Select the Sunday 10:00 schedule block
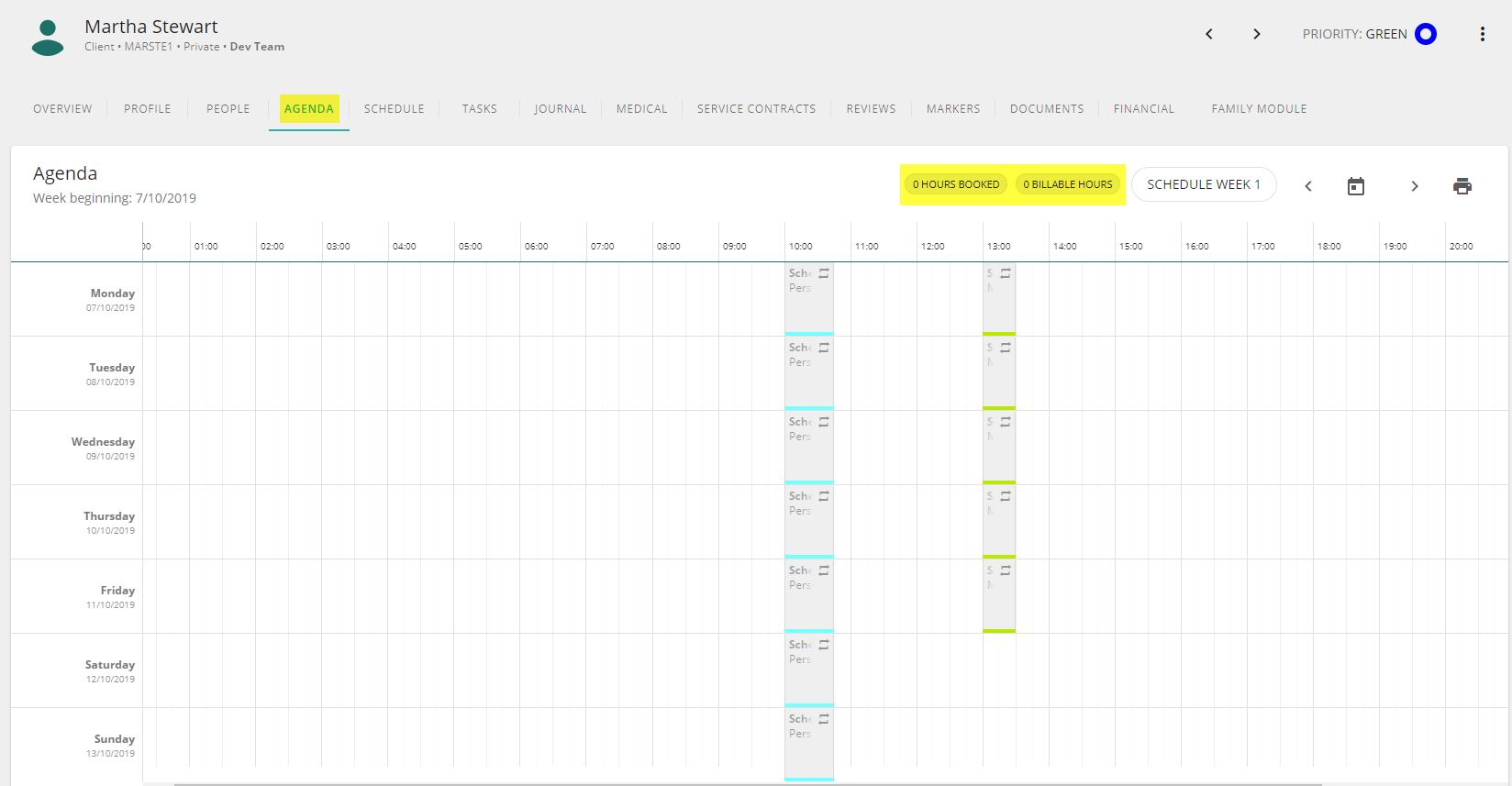The height and width of the screenshot is (786, 1512). tap(809, 745)
